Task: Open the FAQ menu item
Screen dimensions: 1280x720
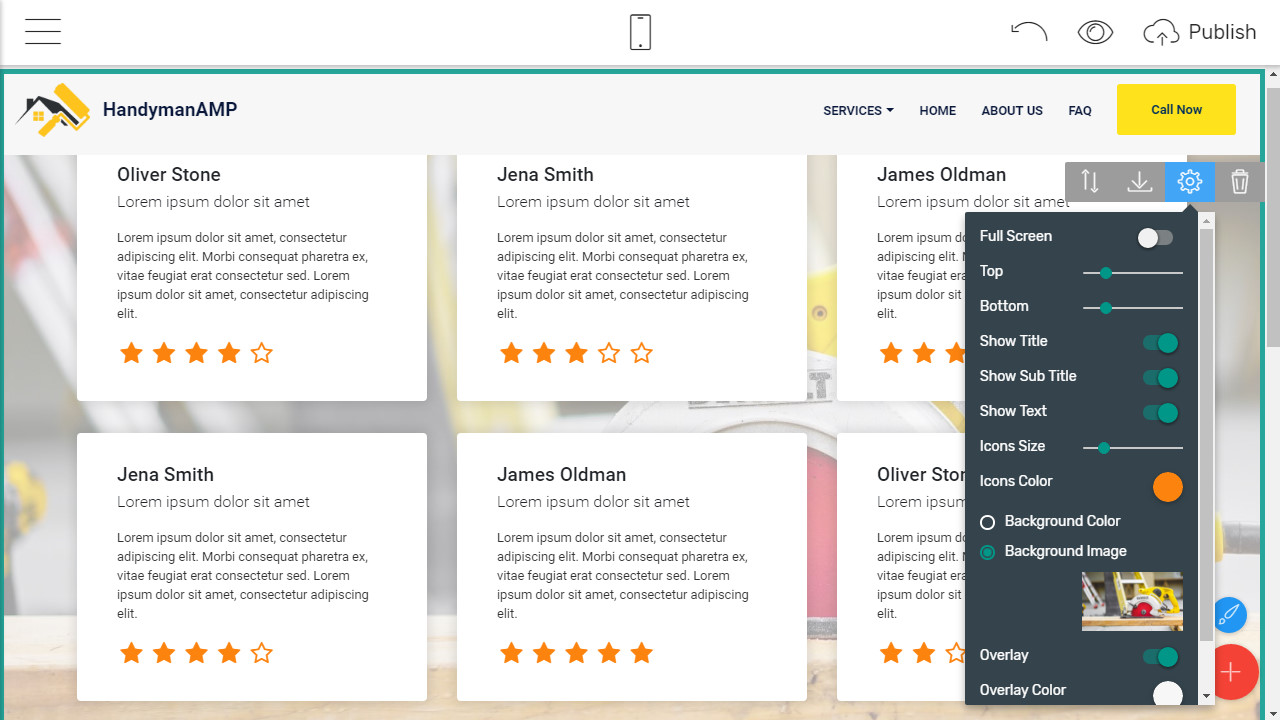Action: click(x=1080, y=111)
